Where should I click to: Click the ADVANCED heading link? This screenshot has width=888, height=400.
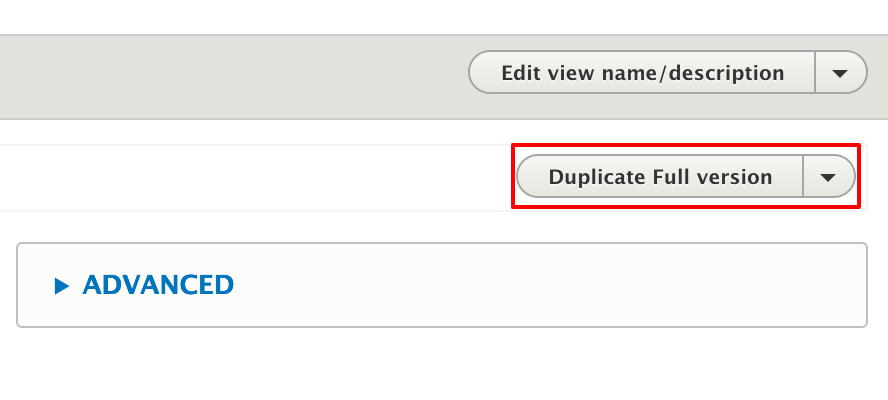click(158, 285)
